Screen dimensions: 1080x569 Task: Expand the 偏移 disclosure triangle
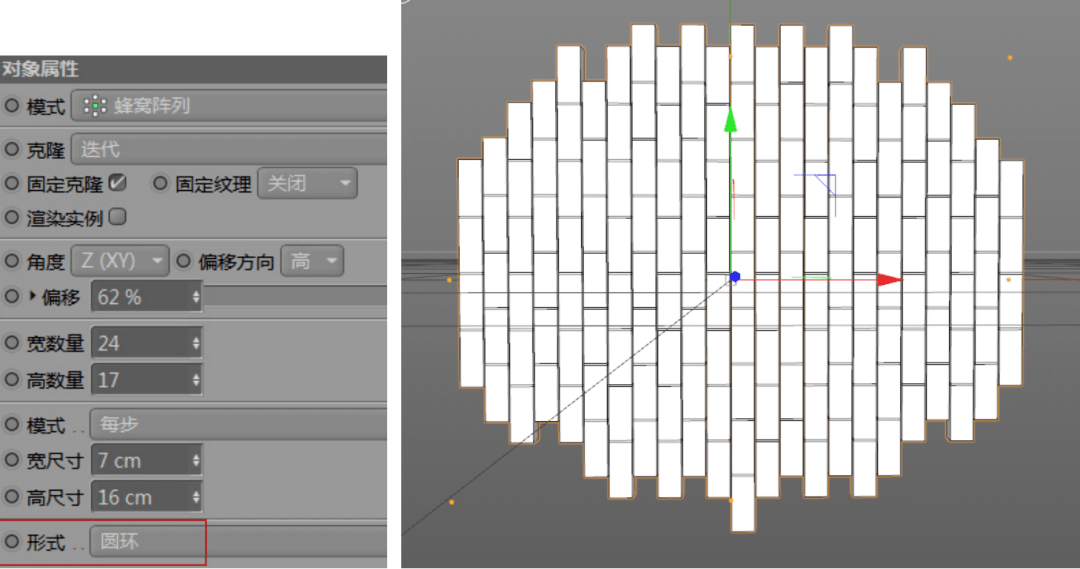click(32, 296)
